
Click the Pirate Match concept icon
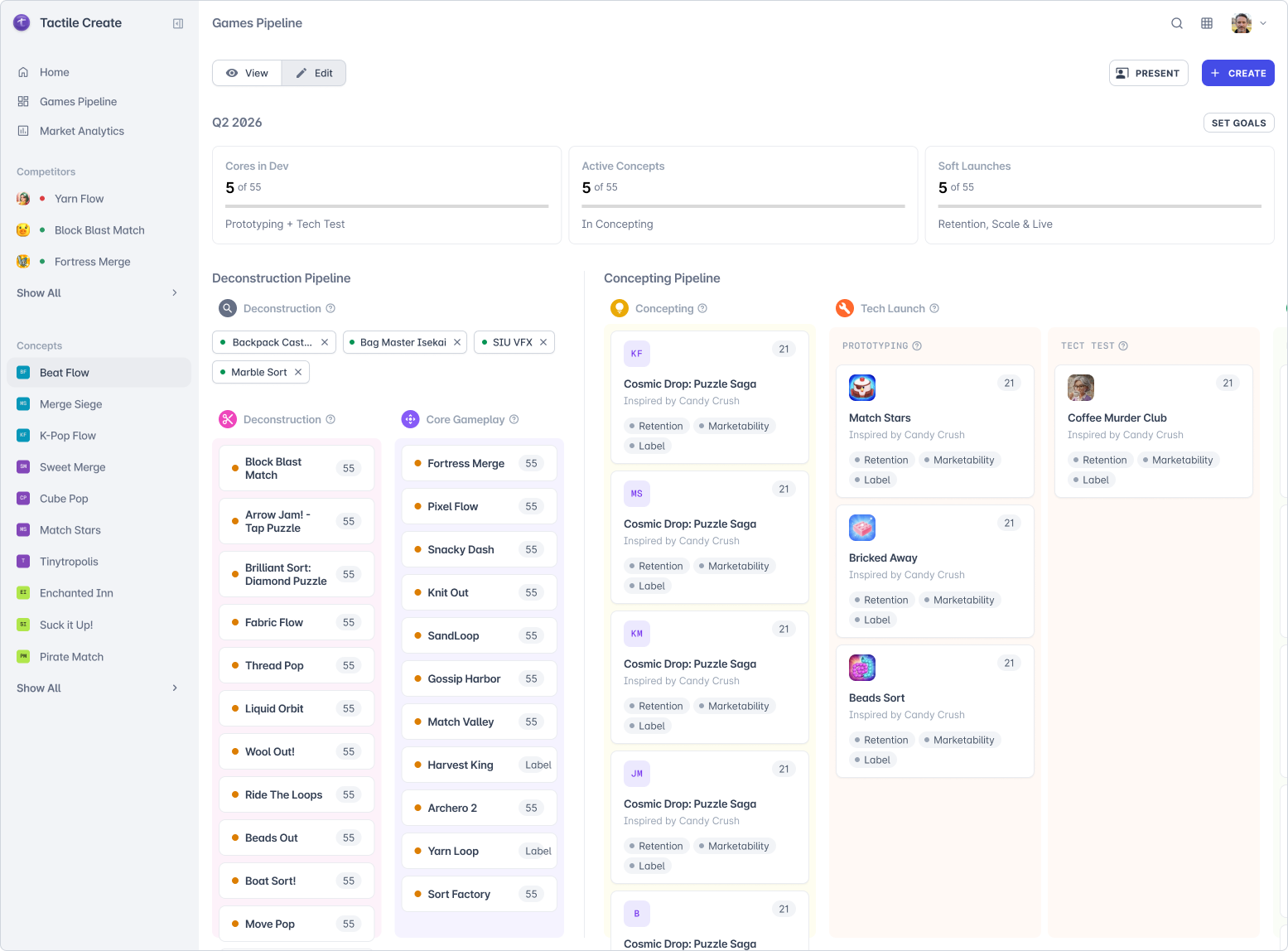point(23,657)
